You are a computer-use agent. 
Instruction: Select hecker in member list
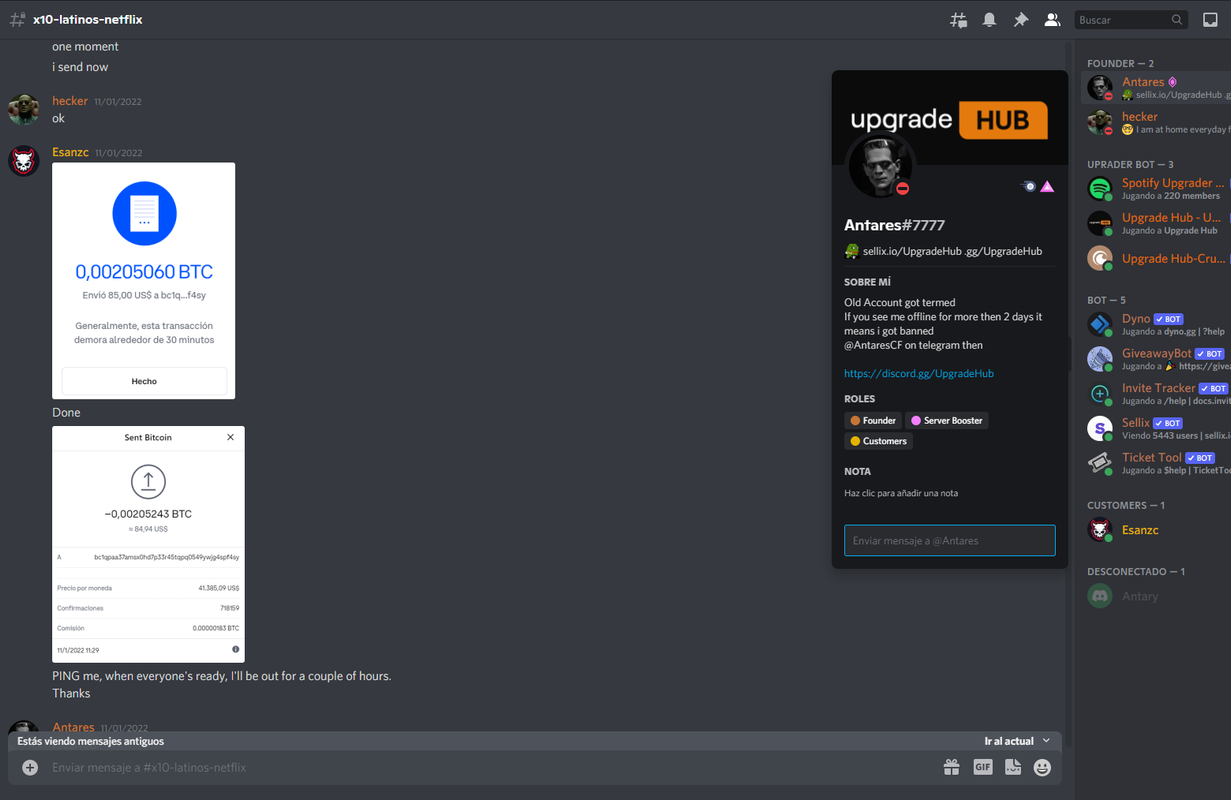click(1157, 122)
